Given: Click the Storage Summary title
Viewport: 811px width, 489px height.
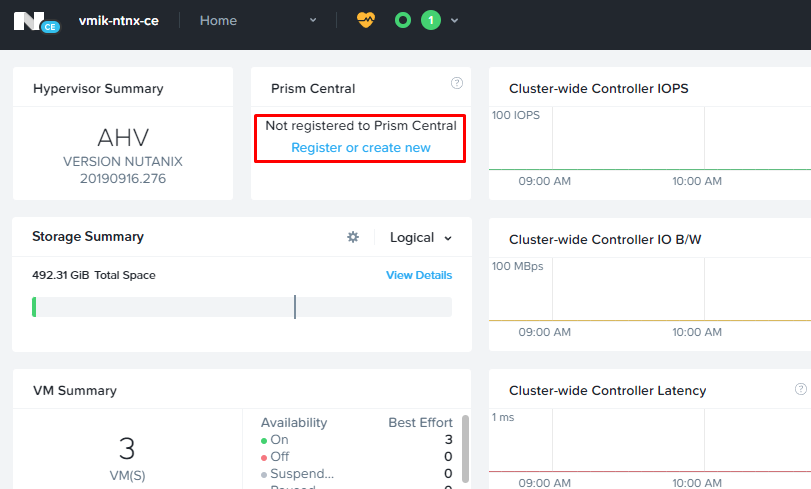Looking at the screenshot, I should [x=88, y=236].
